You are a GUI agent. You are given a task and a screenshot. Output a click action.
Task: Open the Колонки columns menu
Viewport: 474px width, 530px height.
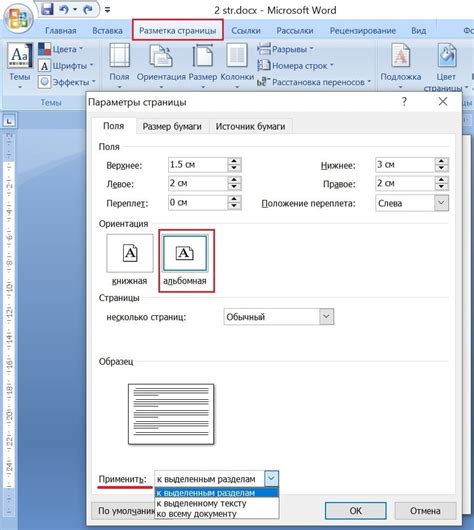pyautogui.click(x=237, y=66)
